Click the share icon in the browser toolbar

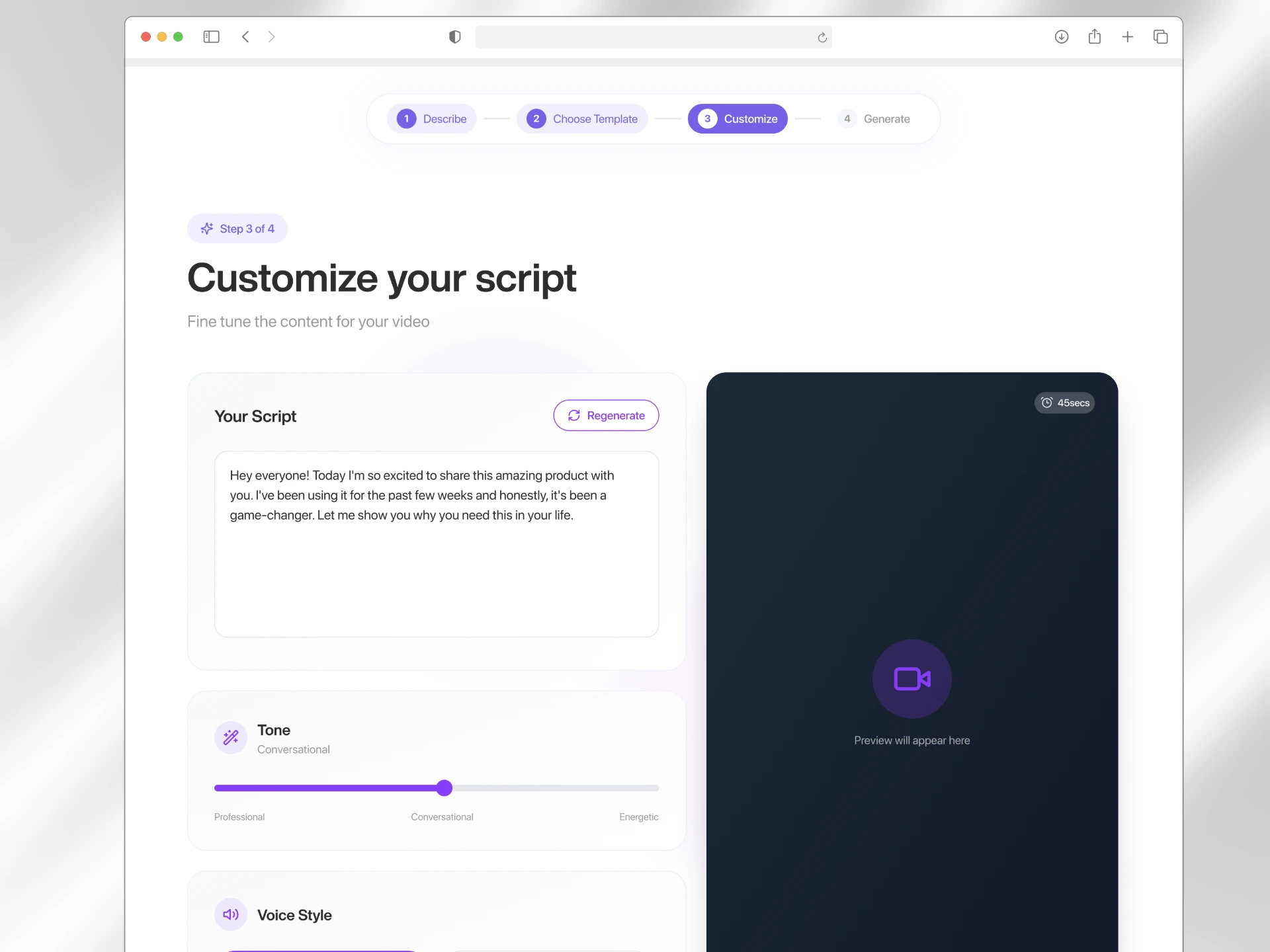pyautogui.click(x=1095, y=37)
